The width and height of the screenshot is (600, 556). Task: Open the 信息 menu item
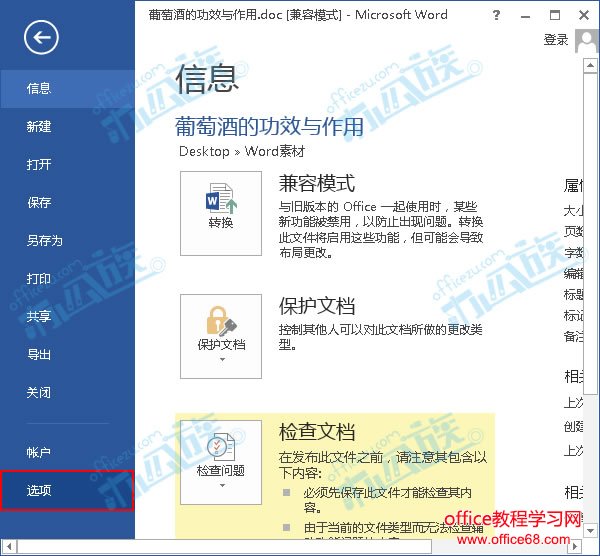pyautogui.click(x=67, y=88)
